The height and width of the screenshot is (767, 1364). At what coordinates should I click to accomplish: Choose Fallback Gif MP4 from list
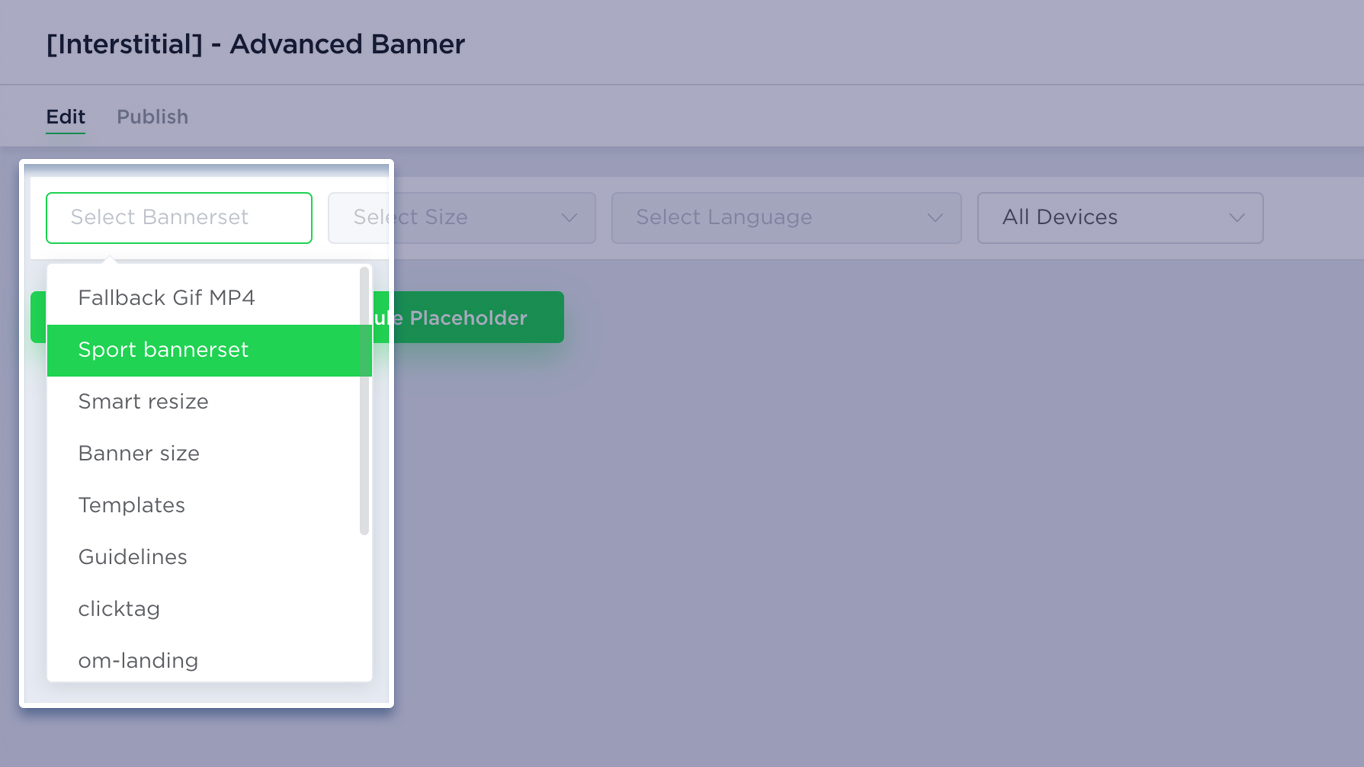click(209, 298)
